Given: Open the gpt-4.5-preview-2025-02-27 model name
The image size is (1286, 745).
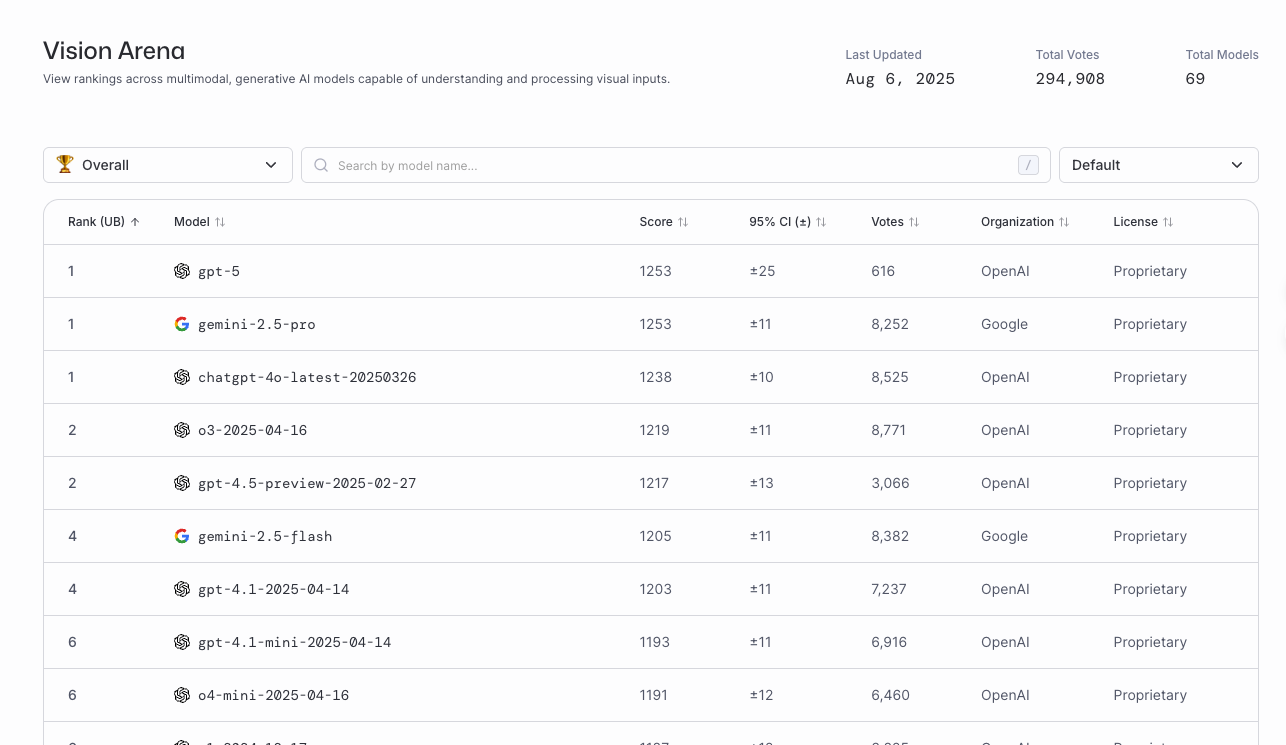Looking at the screenshot, I should 307,483.
